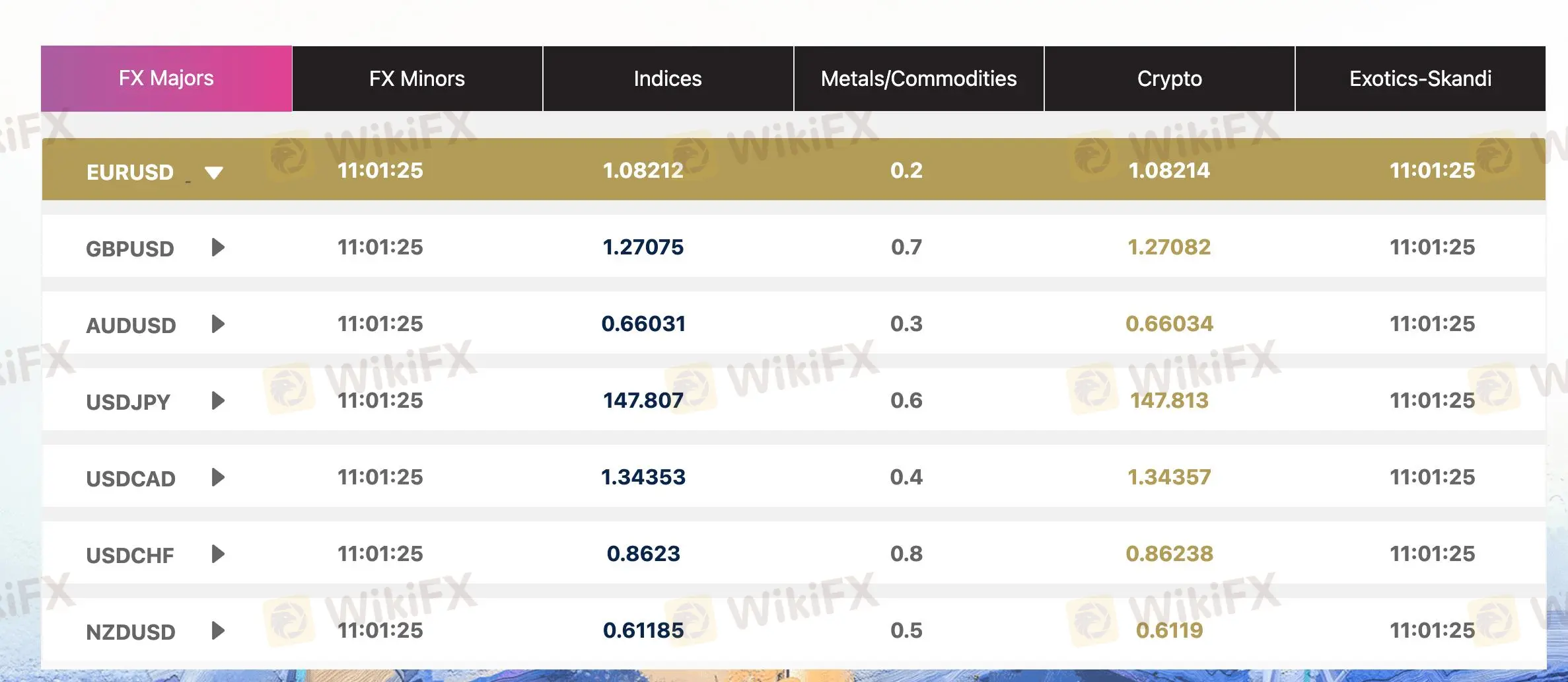Click the NZDUSD ask price 0.6119
The height and width of the screenshot is (682, 1568).
pos(1169,630)
